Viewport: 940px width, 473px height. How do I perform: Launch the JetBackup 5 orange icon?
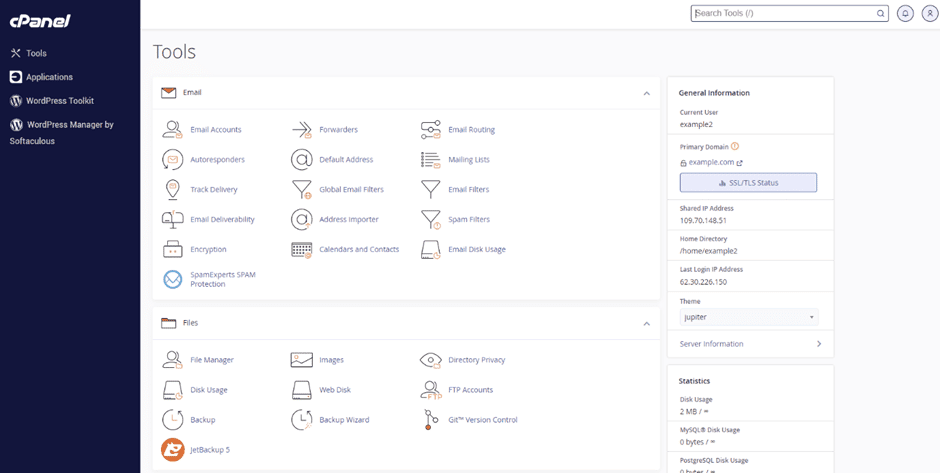coord(172,450)
